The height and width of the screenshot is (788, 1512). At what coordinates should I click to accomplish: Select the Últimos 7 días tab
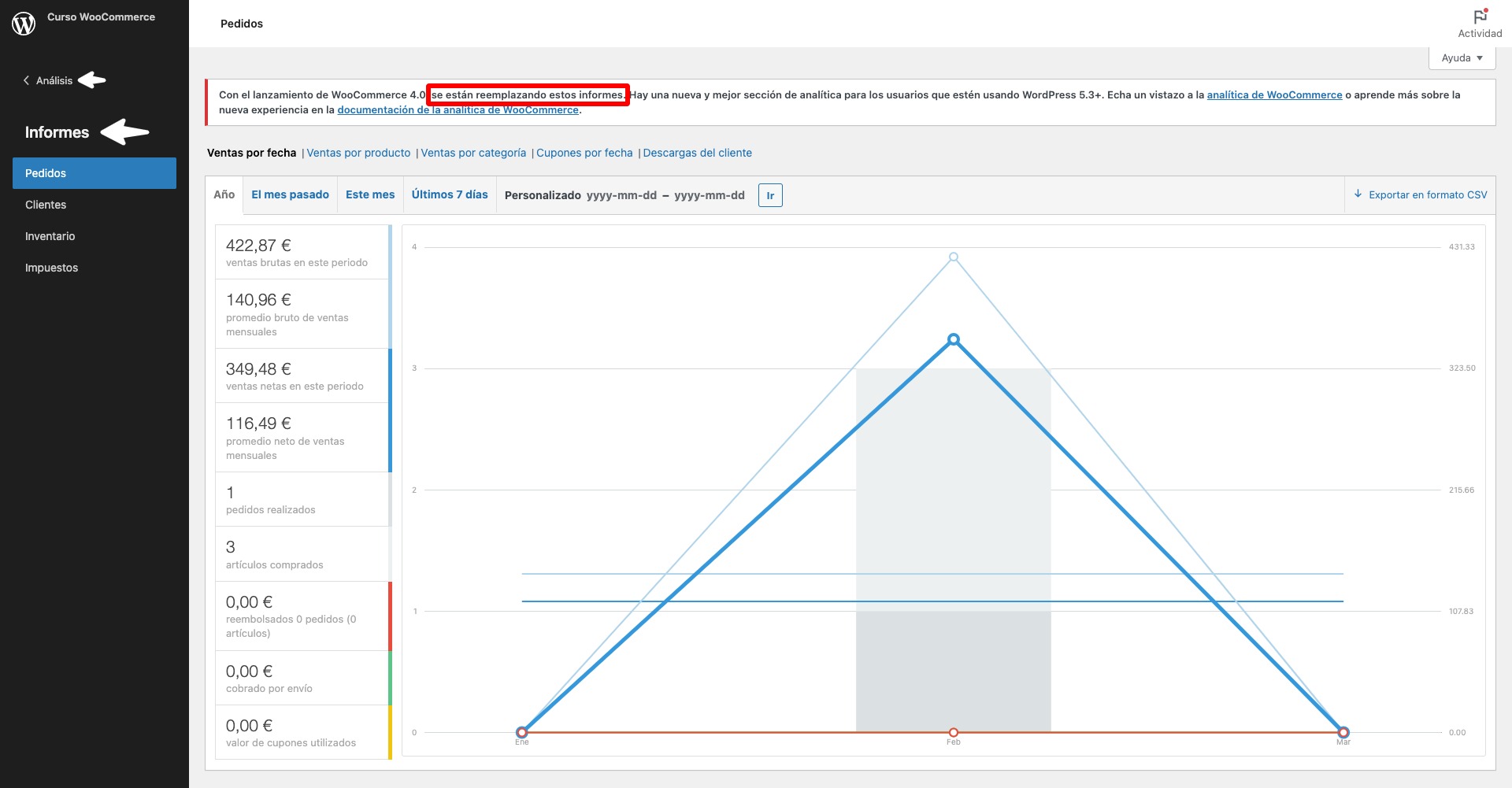pos(450,194)
